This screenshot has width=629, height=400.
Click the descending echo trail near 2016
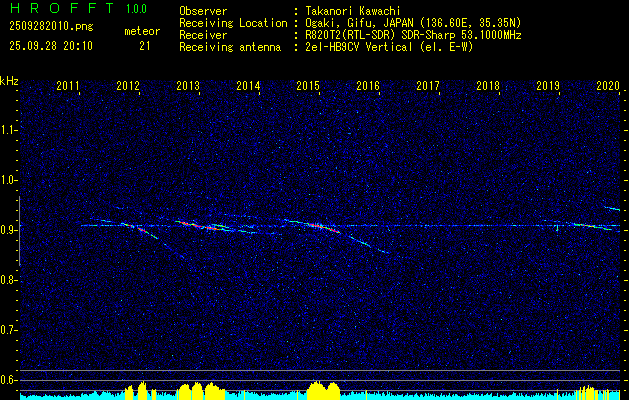(368, 244)
